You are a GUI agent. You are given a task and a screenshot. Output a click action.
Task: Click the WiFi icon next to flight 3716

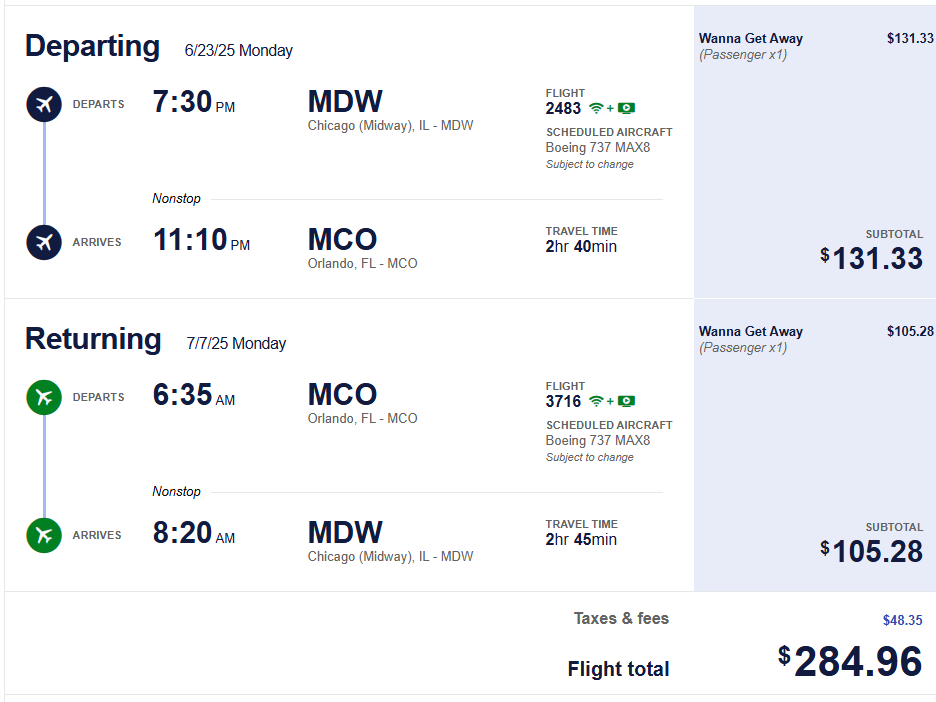tap(596, 401)
